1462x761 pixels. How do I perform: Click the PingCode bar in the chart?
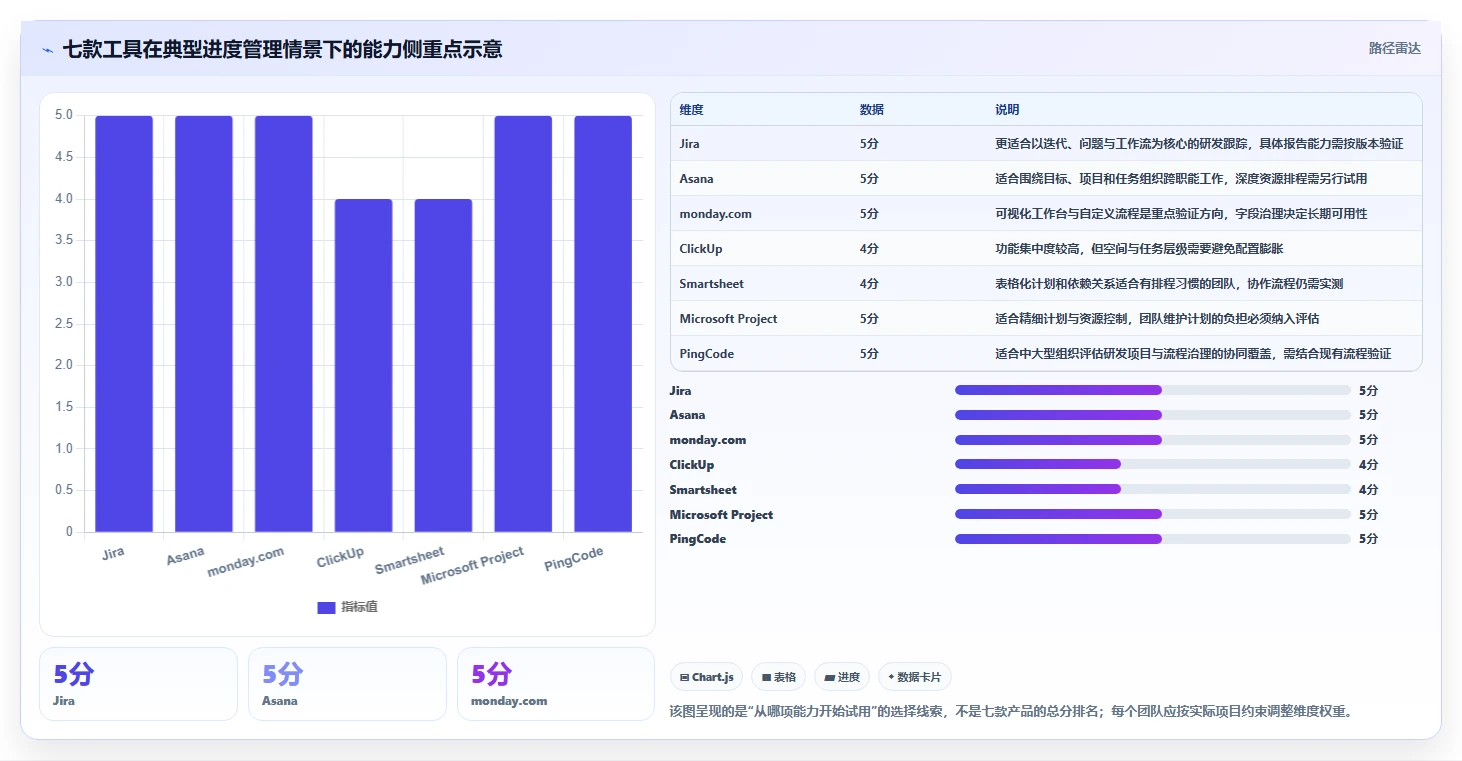(x=603, y=324)
